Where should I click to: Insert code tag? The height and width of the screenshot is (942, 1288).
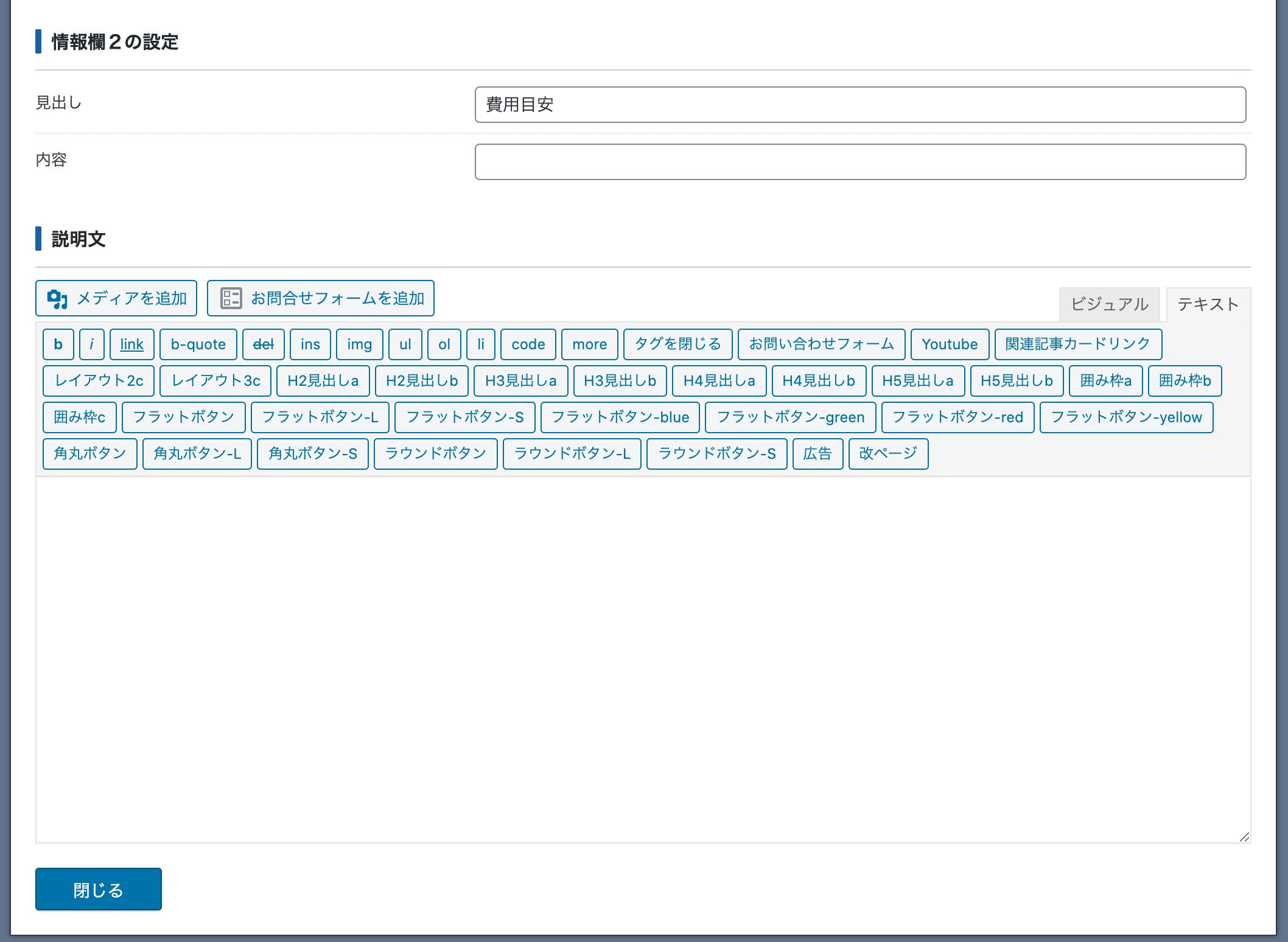pos(528,344)
